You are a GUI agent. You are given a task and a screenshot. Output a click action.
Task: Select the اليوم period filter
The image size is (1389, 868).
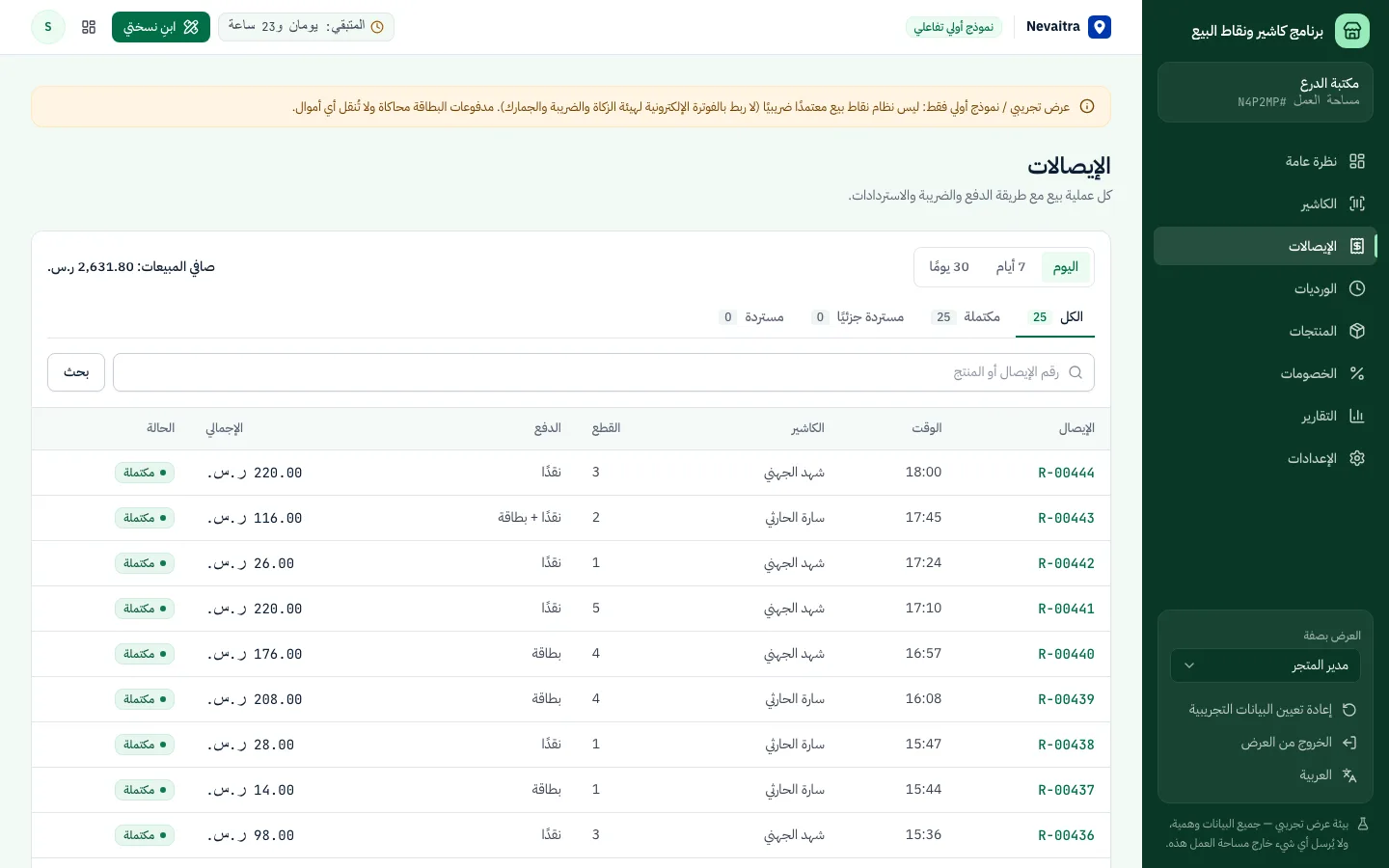(1066, 267)
